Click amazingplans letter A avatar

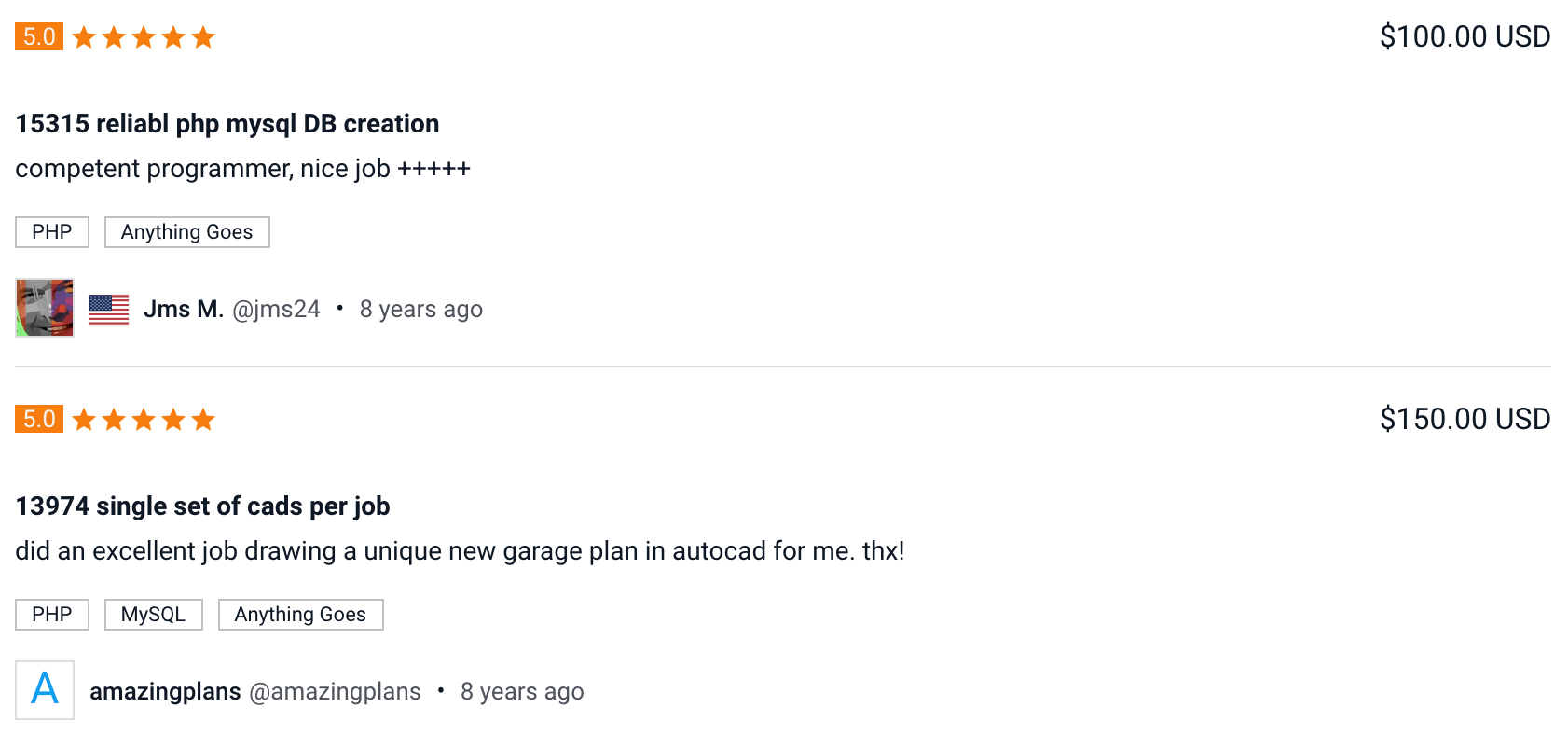[45, 690]
